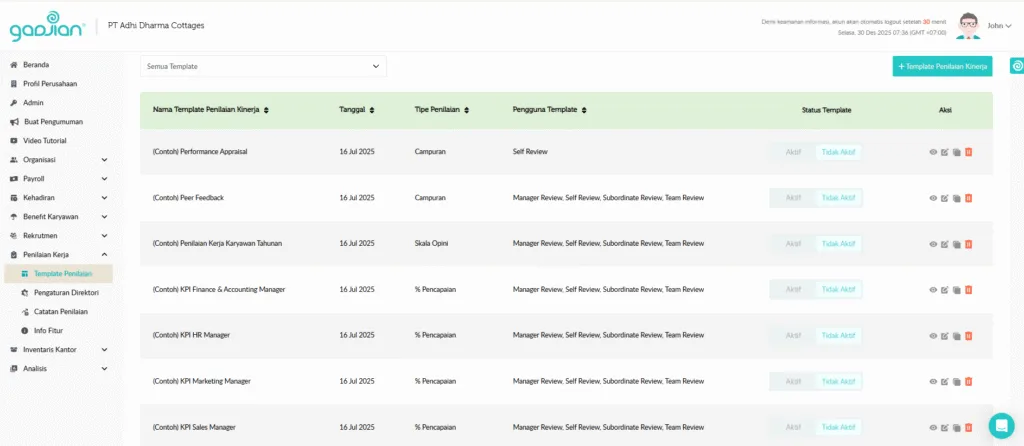This screenshot has width=1024, height=446.
Task: Set Performance Appraisal status to Aktif
Action: [792, 153]
